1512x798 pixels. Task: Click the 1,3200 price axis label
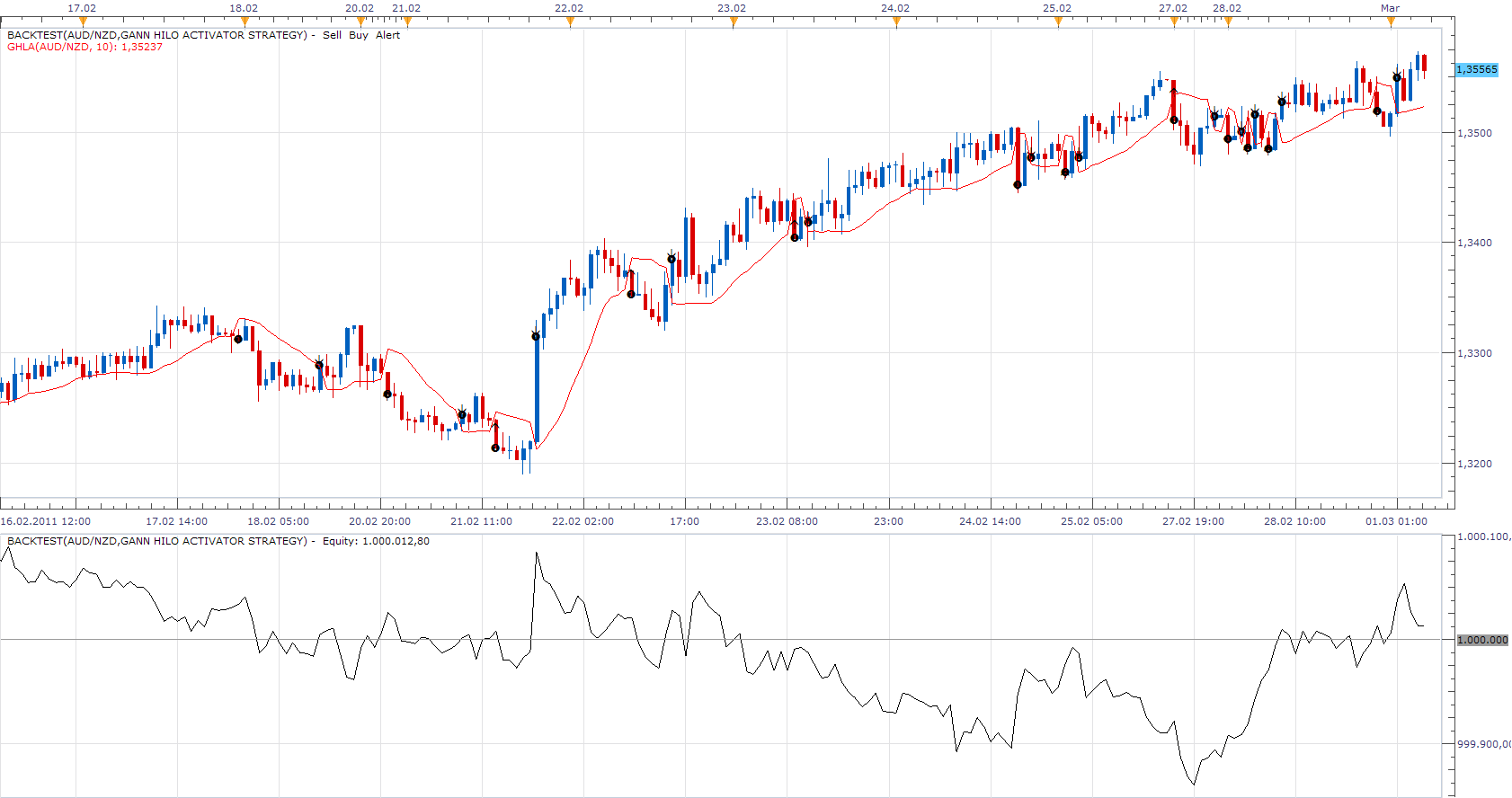[1474, 464]
